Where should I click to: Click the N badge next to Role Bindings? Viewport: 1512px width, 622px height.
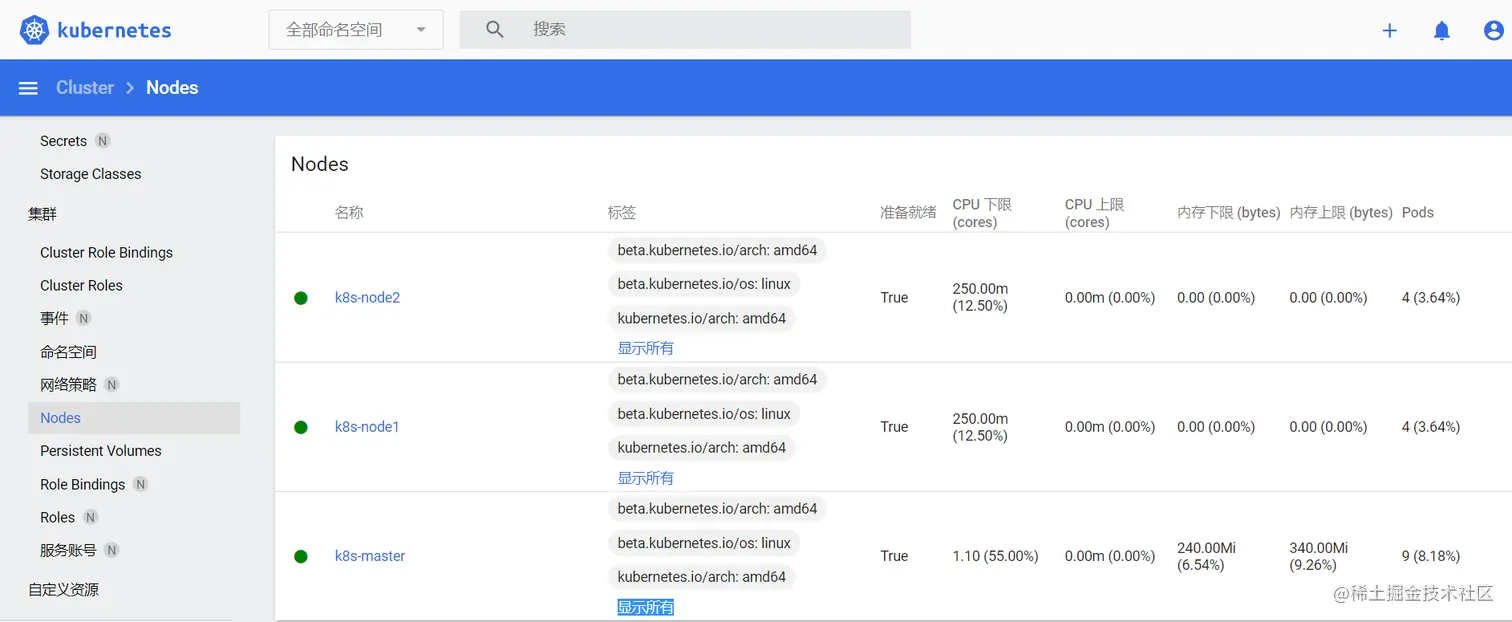(x=141, y=484)
